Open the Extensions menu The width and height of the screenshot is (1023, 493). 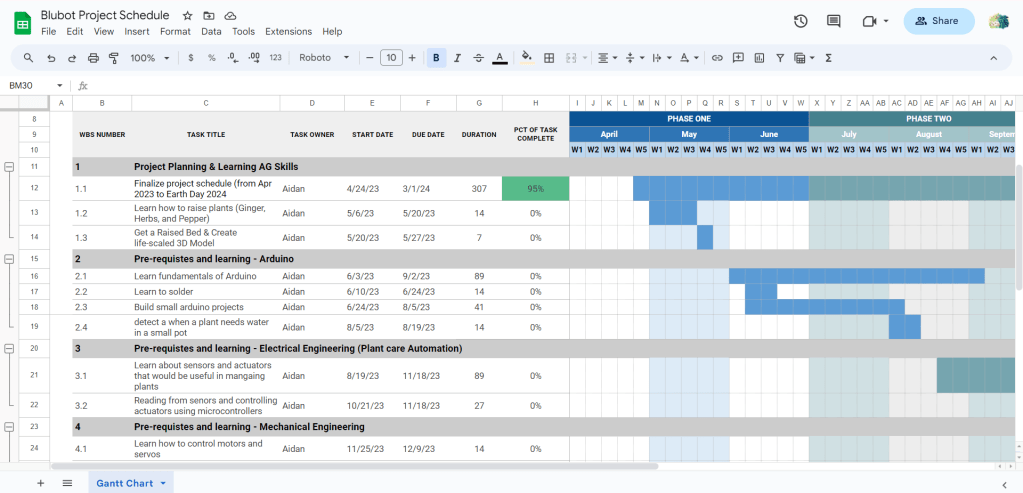click(288, 32)
